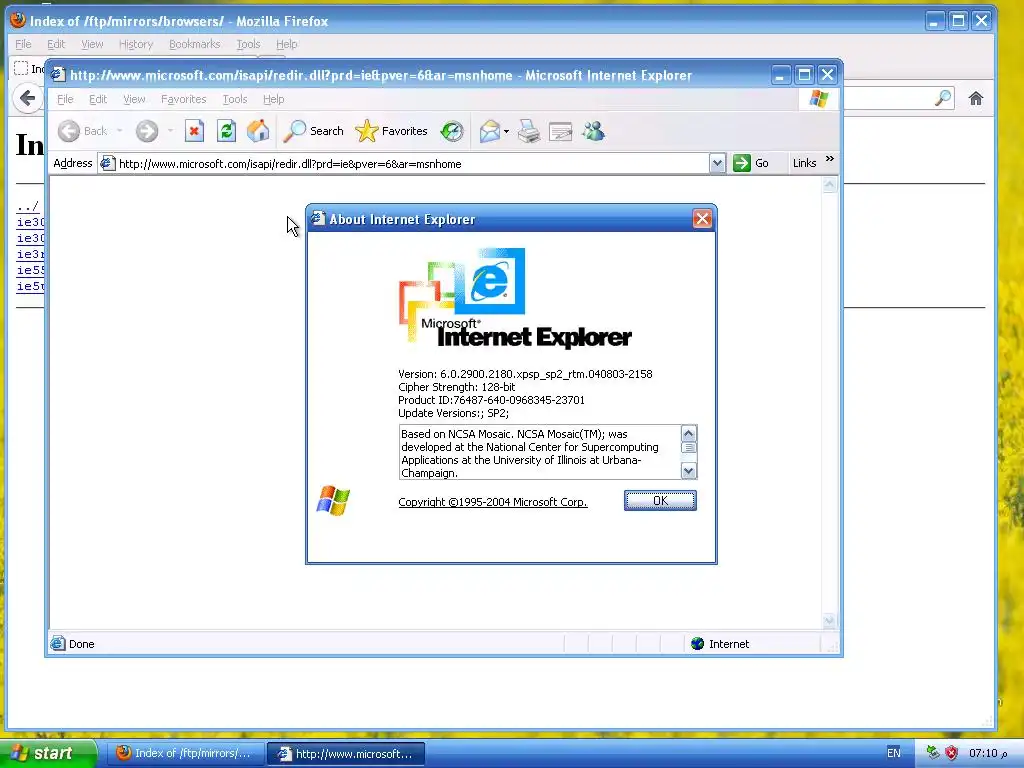Viewport: 1024px width, 768px height.
Task: Click OK in About Internet Explorer
Action: pyautogui.click(x=660, y=501)
